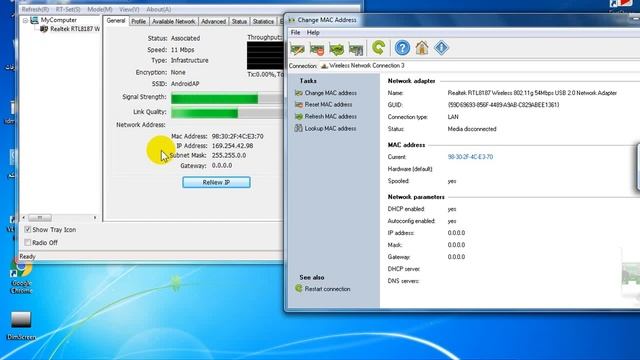Click the IP Address value 169.254.42.98
This screenshot has width=640, height=360.
pyautogui.click(x=232, y=146)
